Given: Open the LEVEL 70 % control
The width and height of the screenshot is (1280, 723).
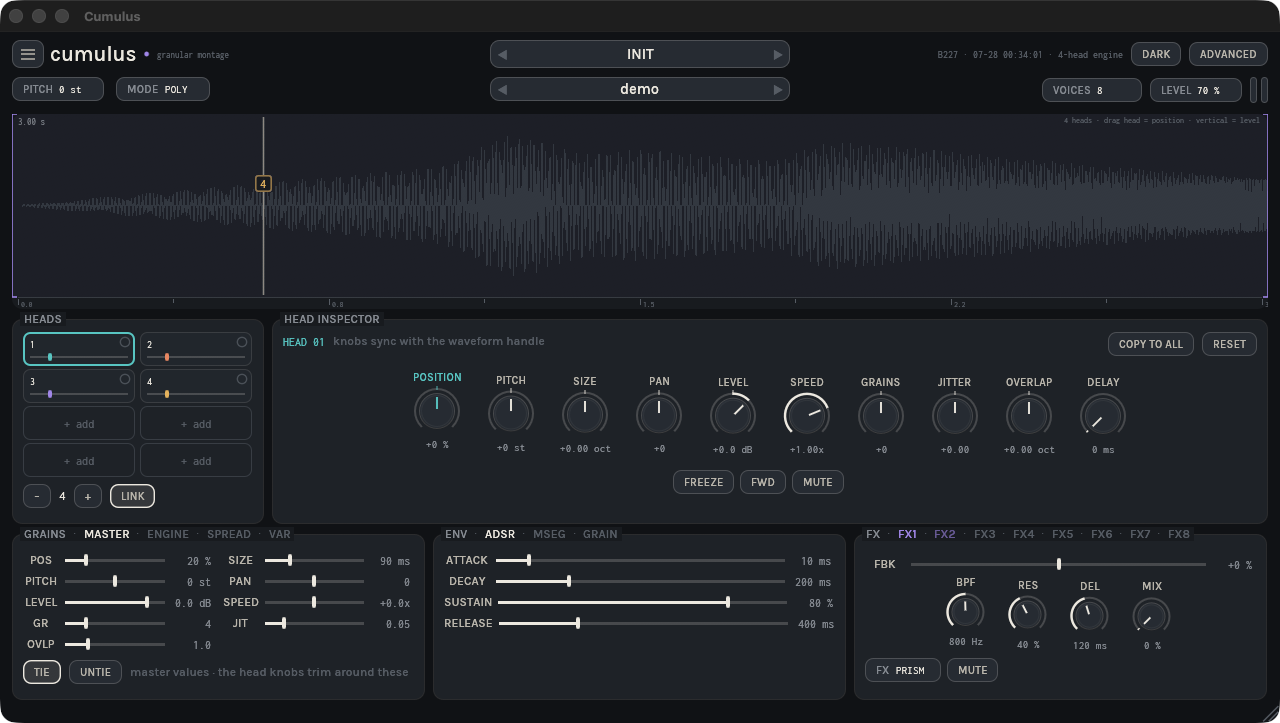Looking at the screenshot, I should coord(1195,90).
